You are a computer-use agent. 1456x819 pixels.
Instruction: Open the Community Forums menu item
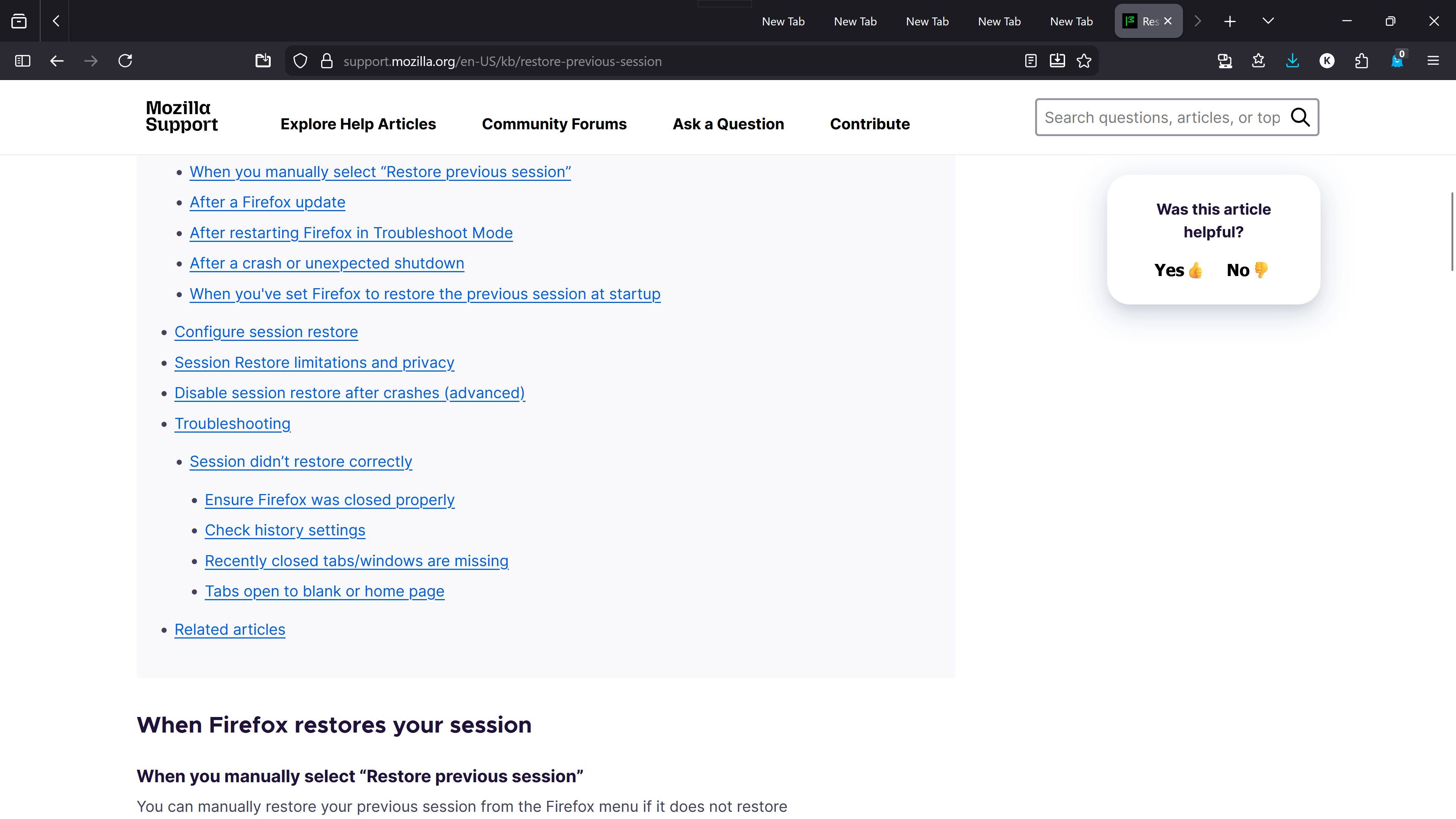click(554, 124)
